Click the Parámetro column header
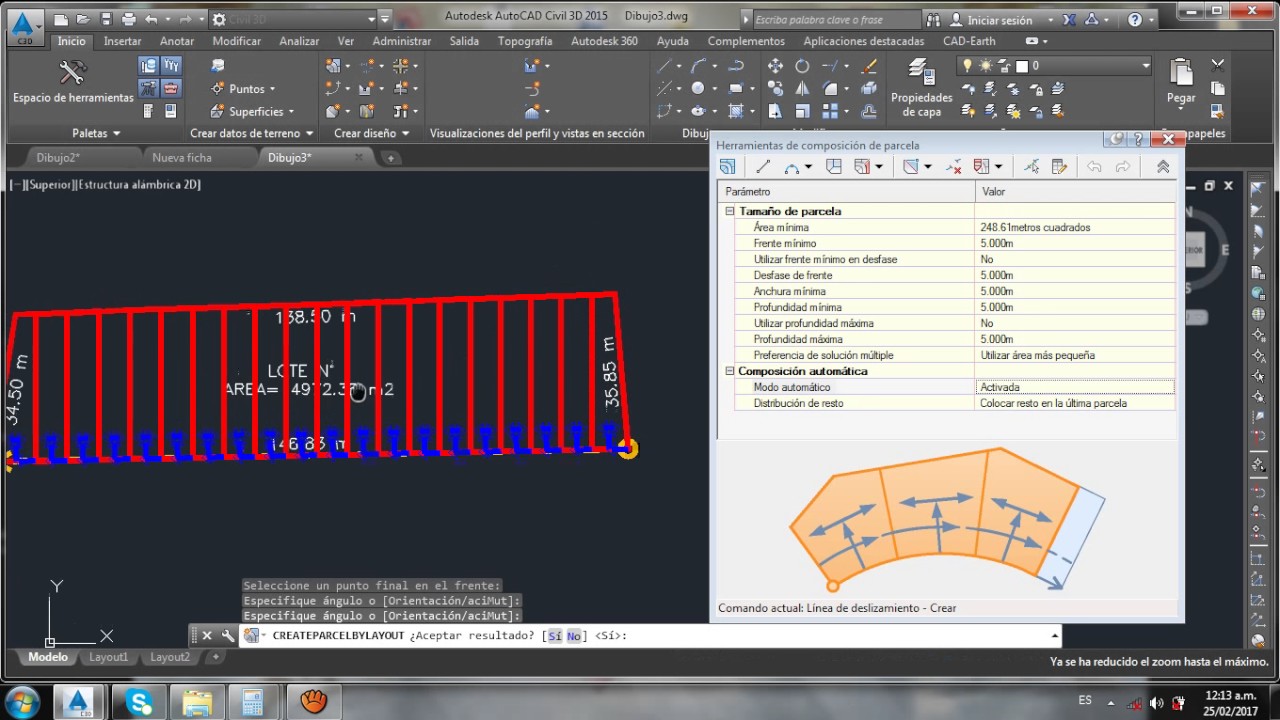The image size is (1280, 720). click(847, 191)
